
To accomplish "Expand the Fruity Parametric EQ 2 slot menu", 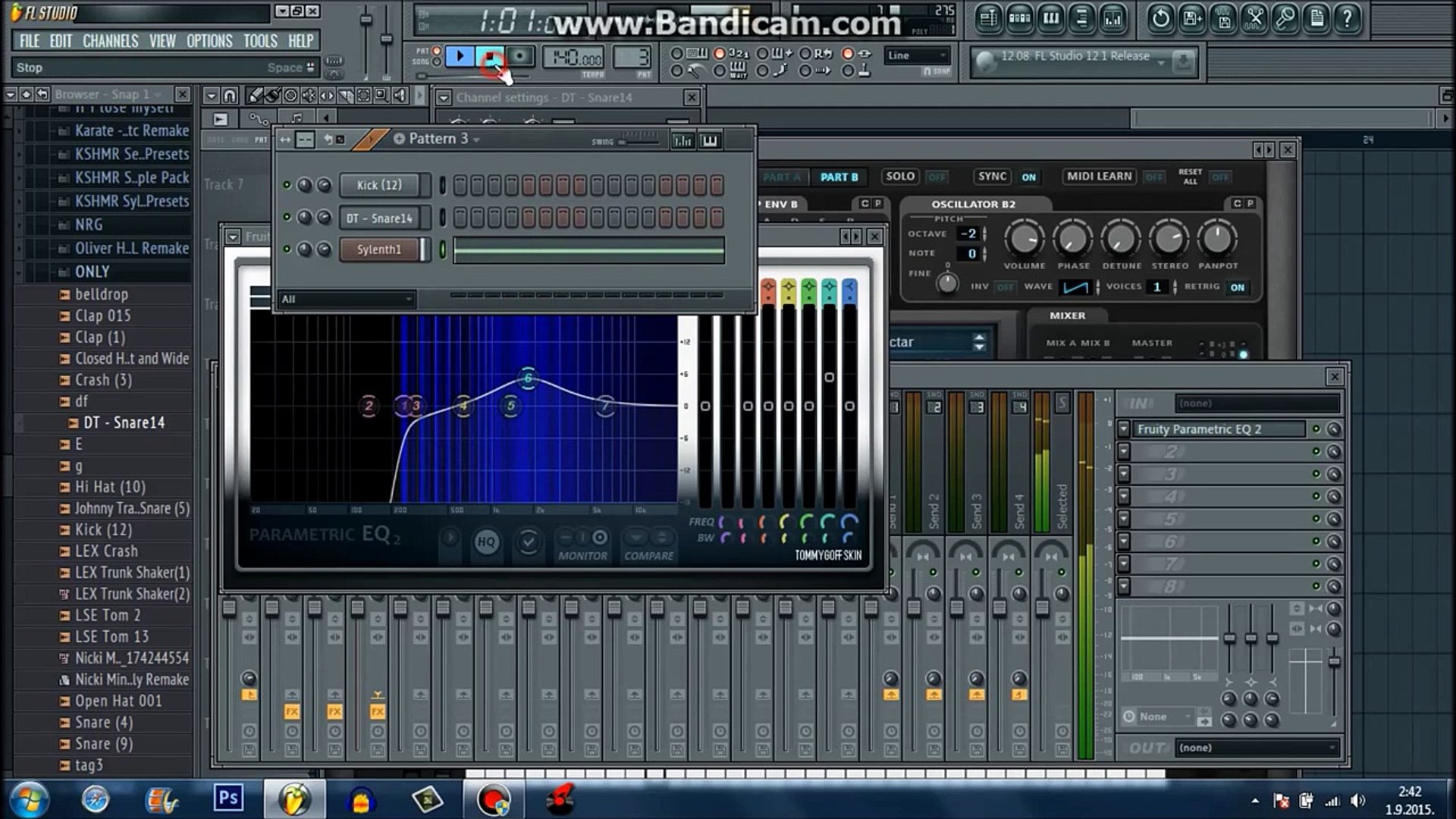I will (1124, 429).
